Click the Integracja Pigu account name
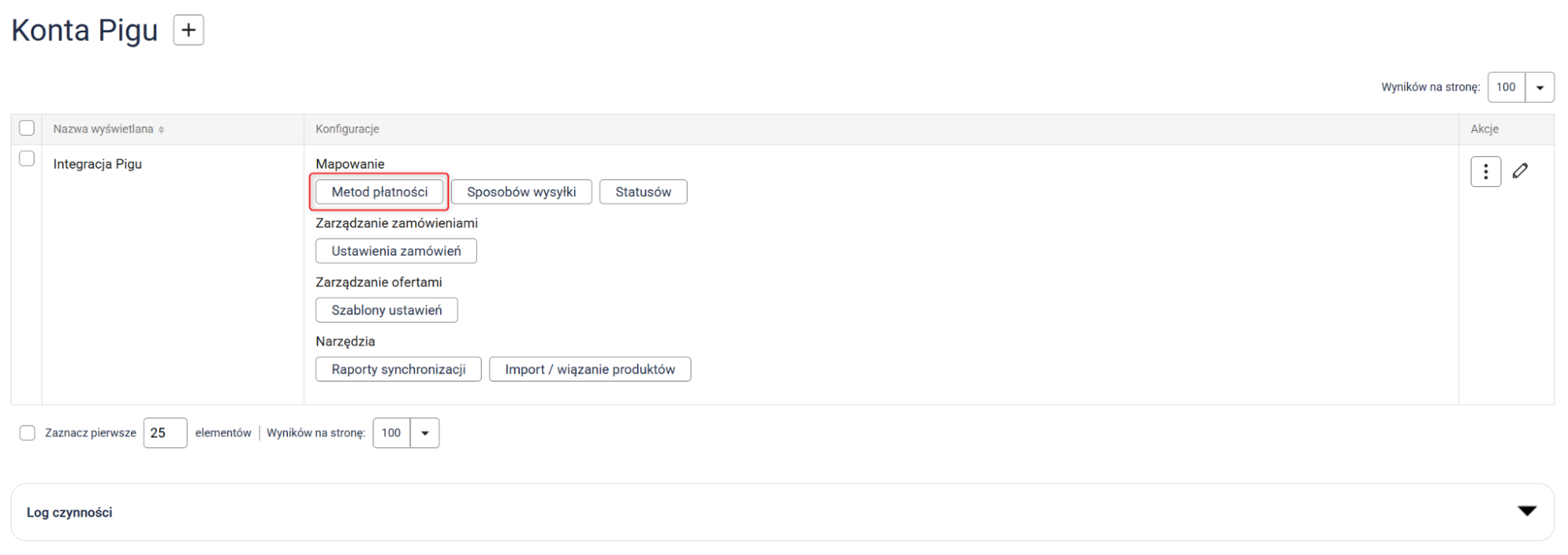The height and width of the screenshot is (555, 1568). click(x=97, y=164)
